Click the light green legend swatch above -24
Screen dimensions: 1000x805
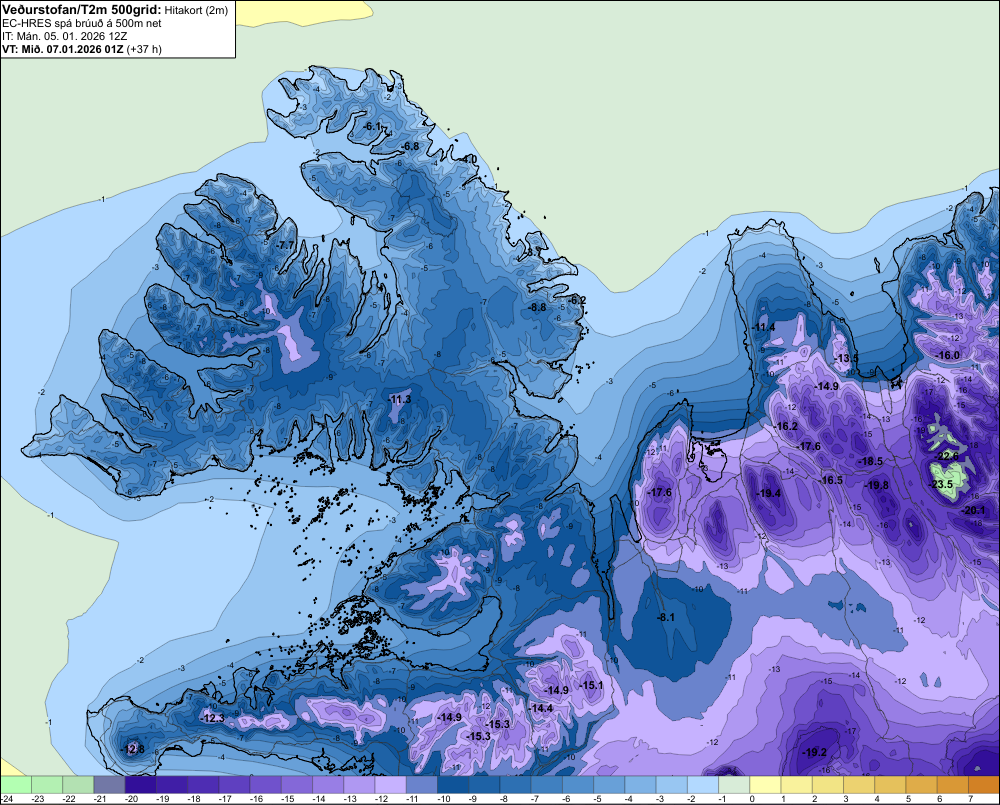click(x=15, y=785)
